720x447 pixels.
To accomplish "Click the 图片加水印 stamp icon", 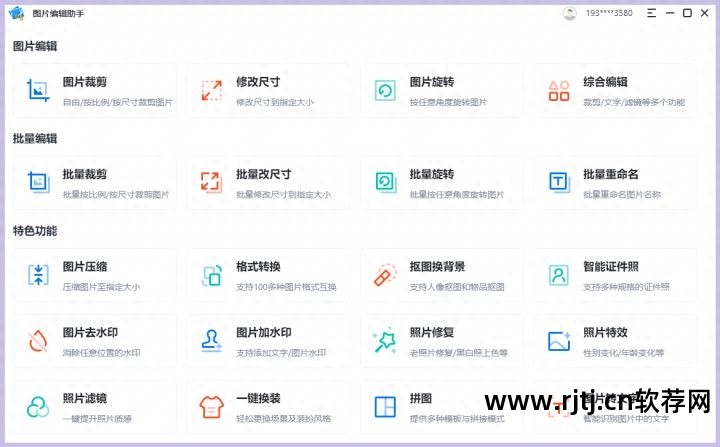I will [212, 341].
